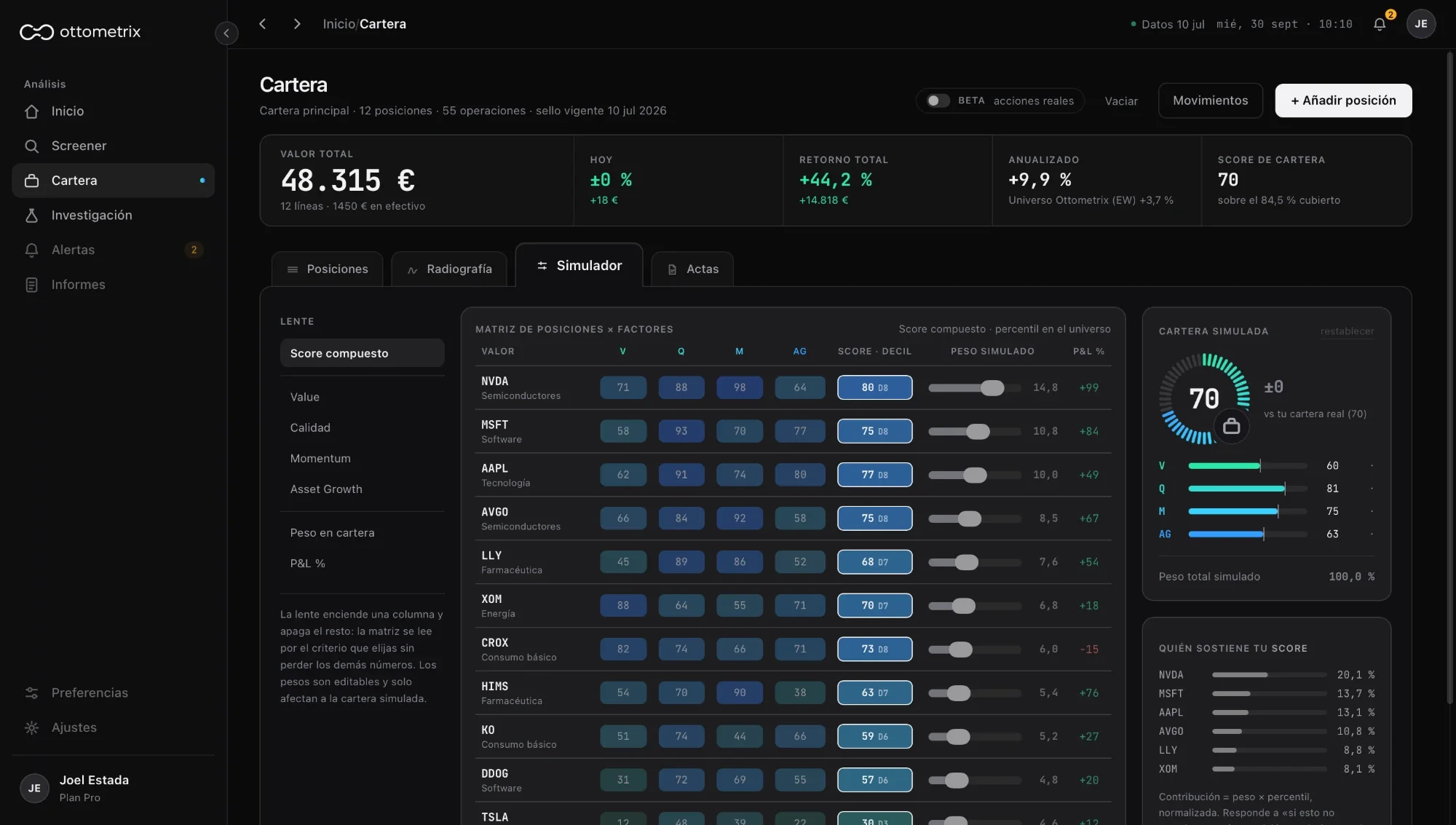
Task: Go forward with the right arrow icon
Action: coord(296,24)
